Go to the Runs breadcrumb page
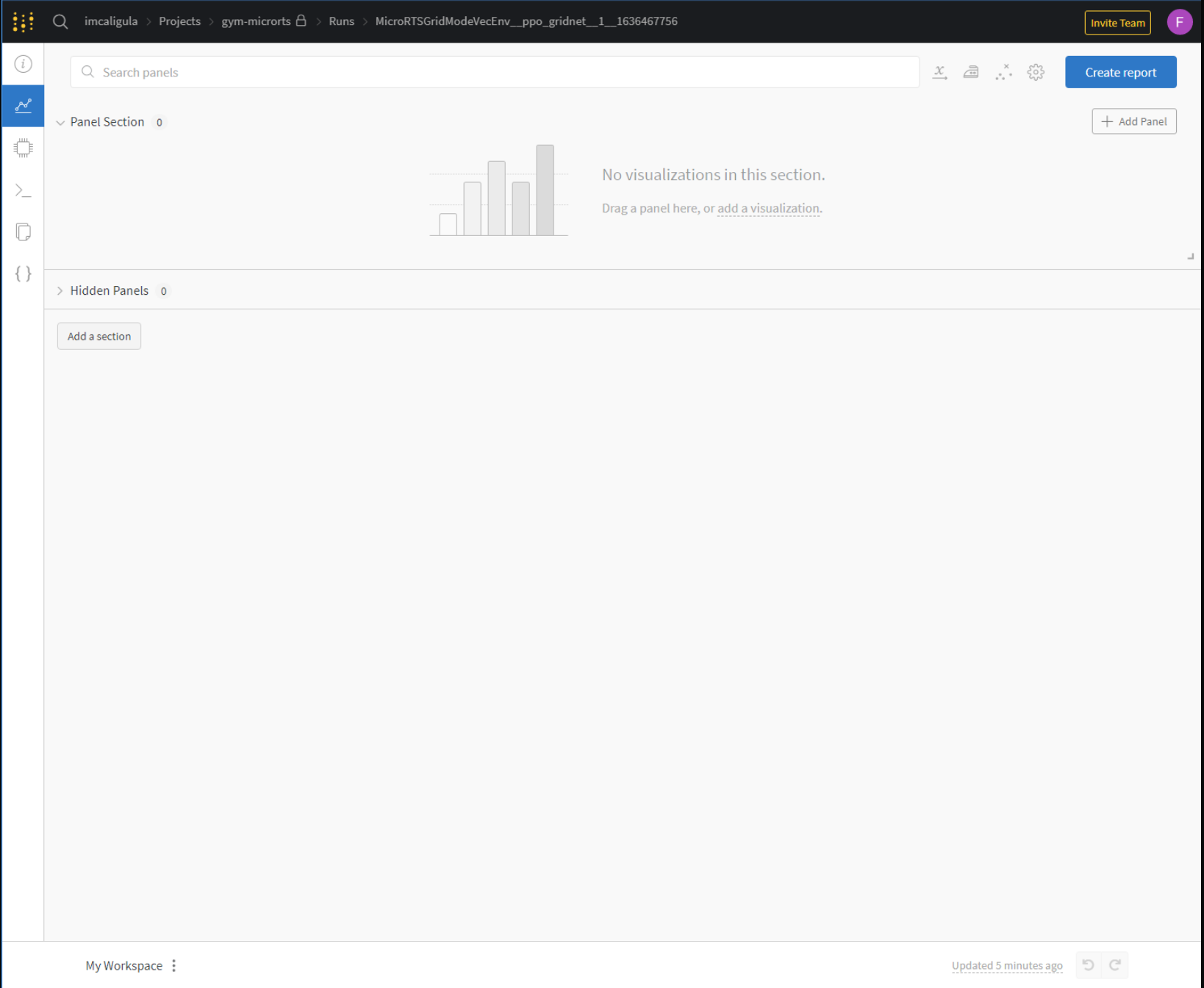 341,21
